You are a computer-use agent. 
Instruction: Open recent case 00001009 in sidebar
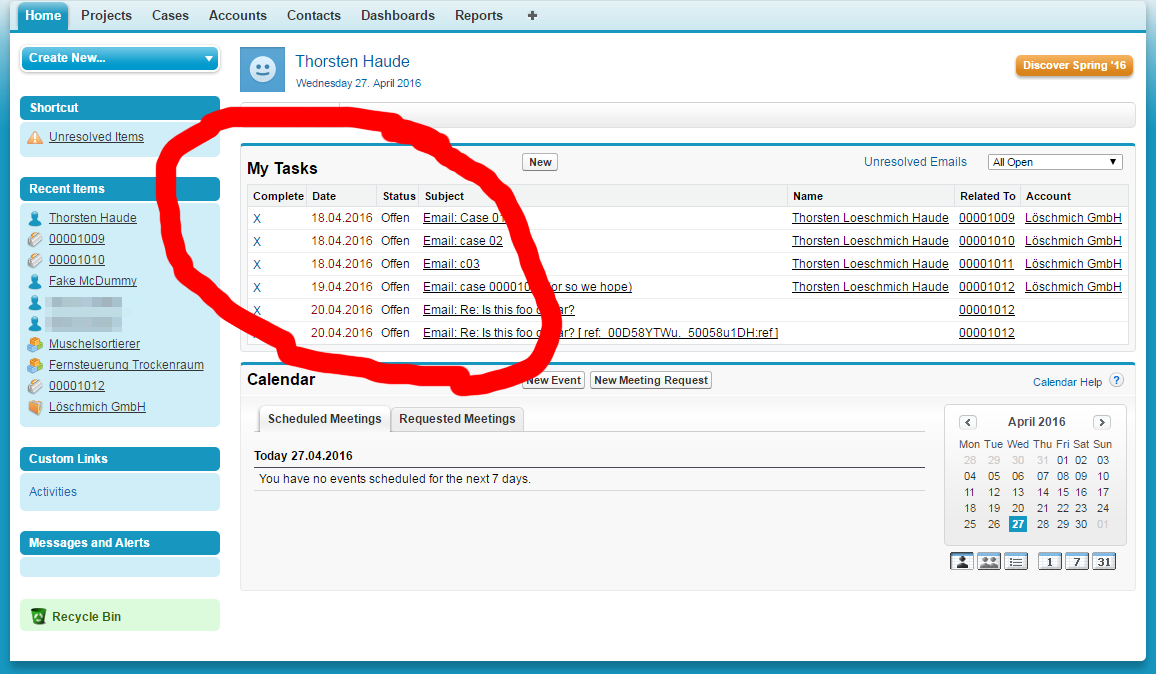point(77,239)
